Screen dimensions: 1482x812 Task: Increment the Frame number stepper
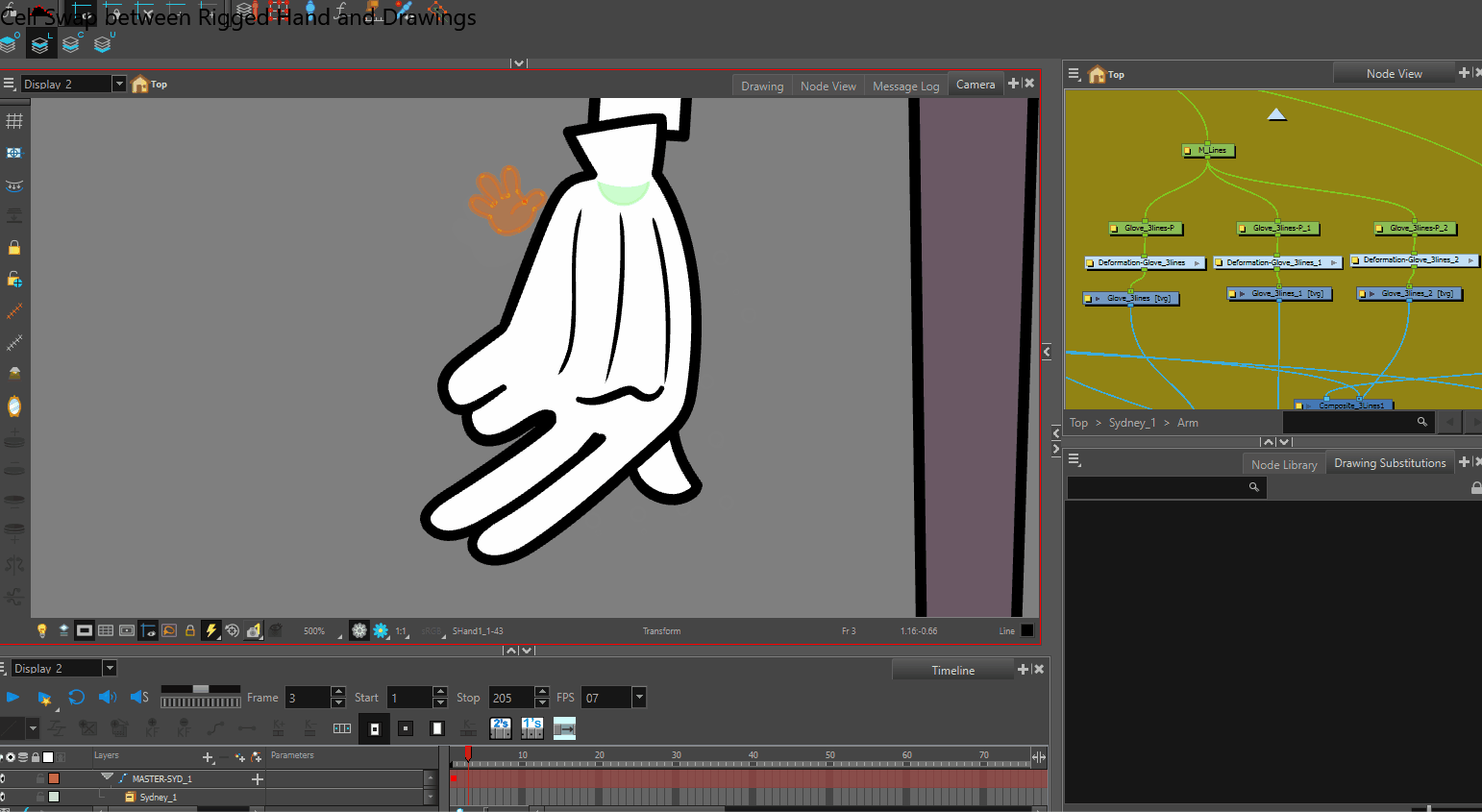pos(338,691)
